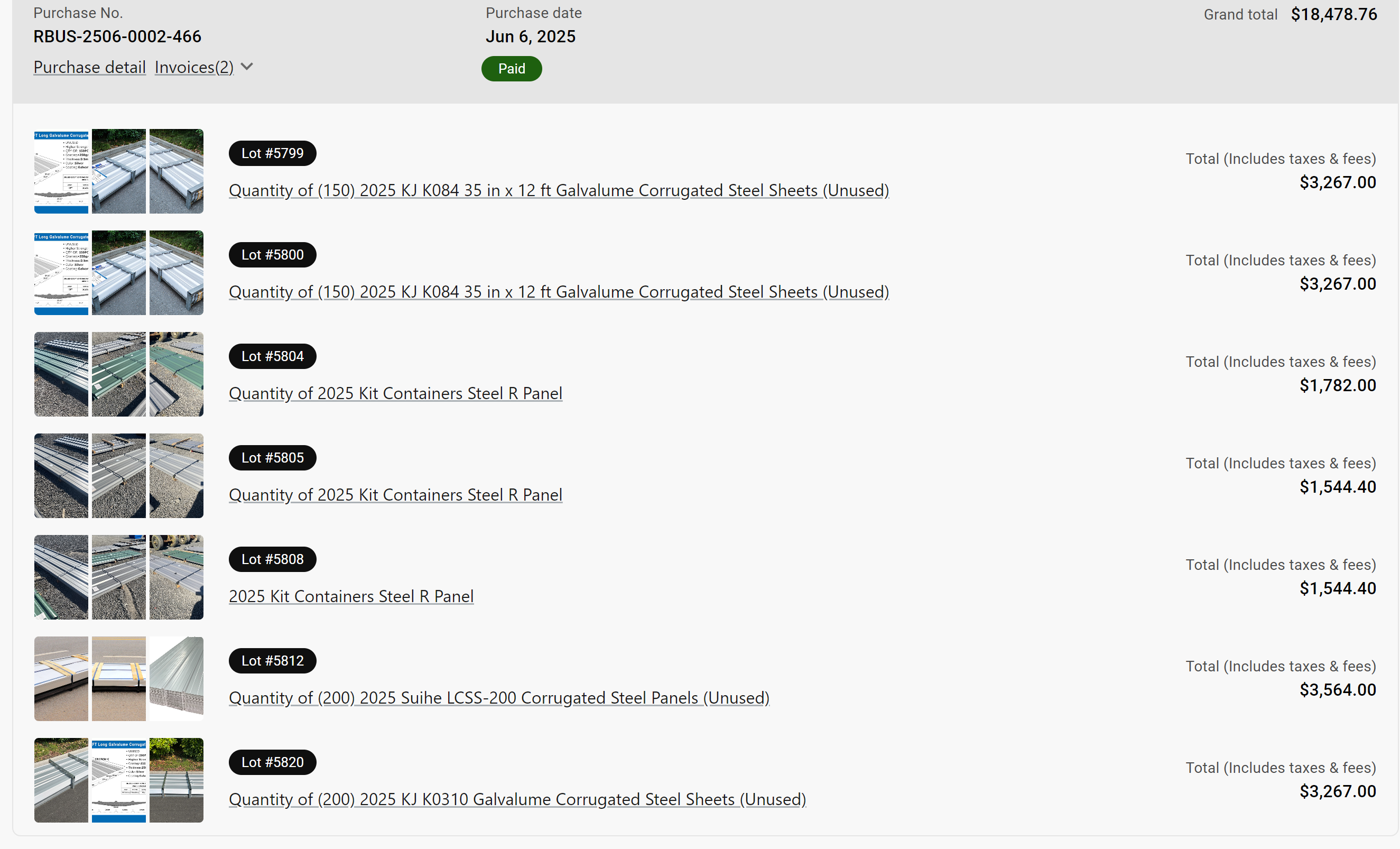This screenshot has height=849, width=1400.
Task: Select the Lot #5812 badge
Action: tap(272, 661)
